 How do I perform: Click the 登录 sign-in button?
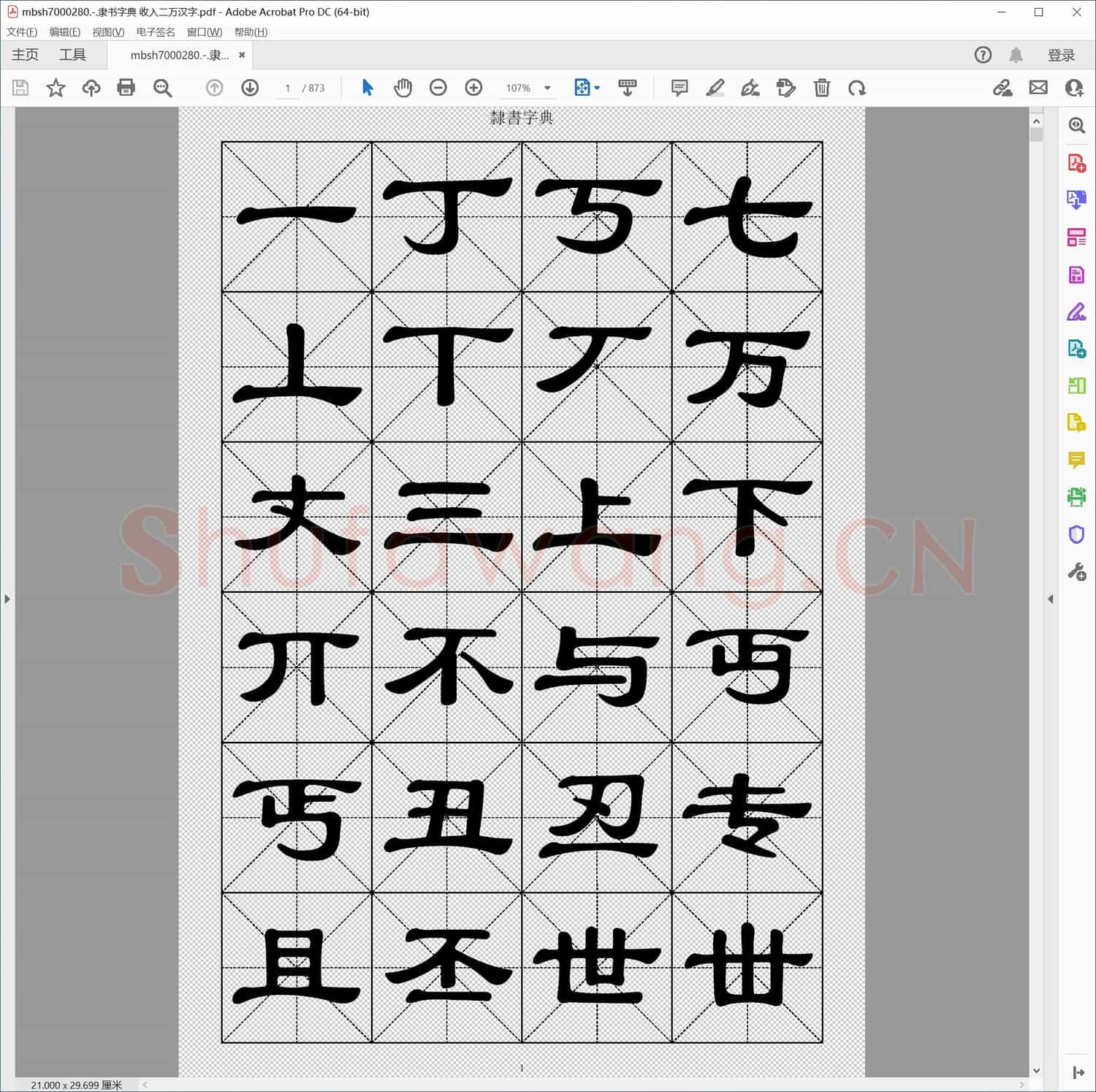[1060, 55]
